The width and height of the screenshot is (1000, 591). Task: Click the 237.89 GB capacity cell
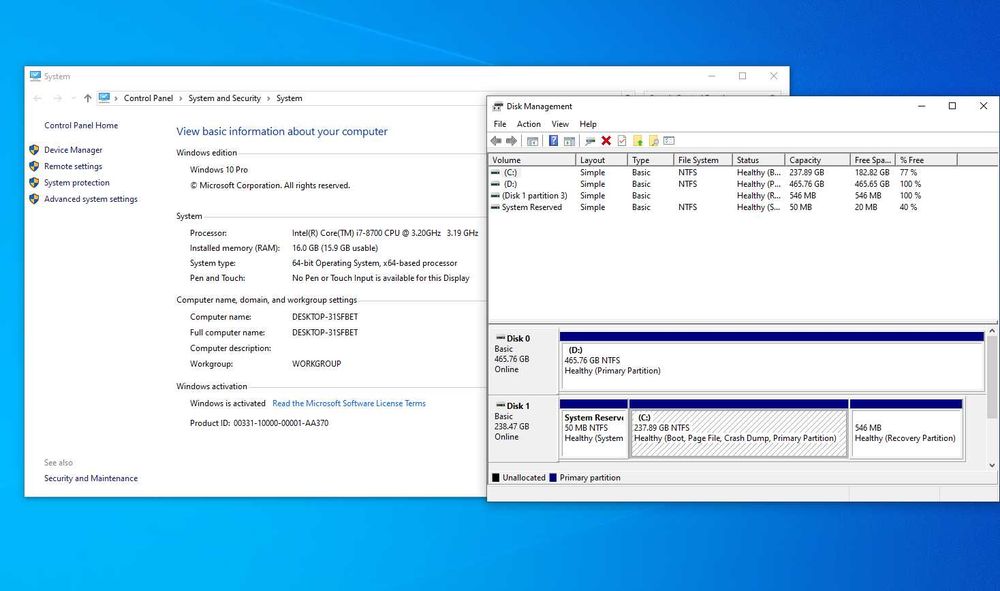[807, 173]
